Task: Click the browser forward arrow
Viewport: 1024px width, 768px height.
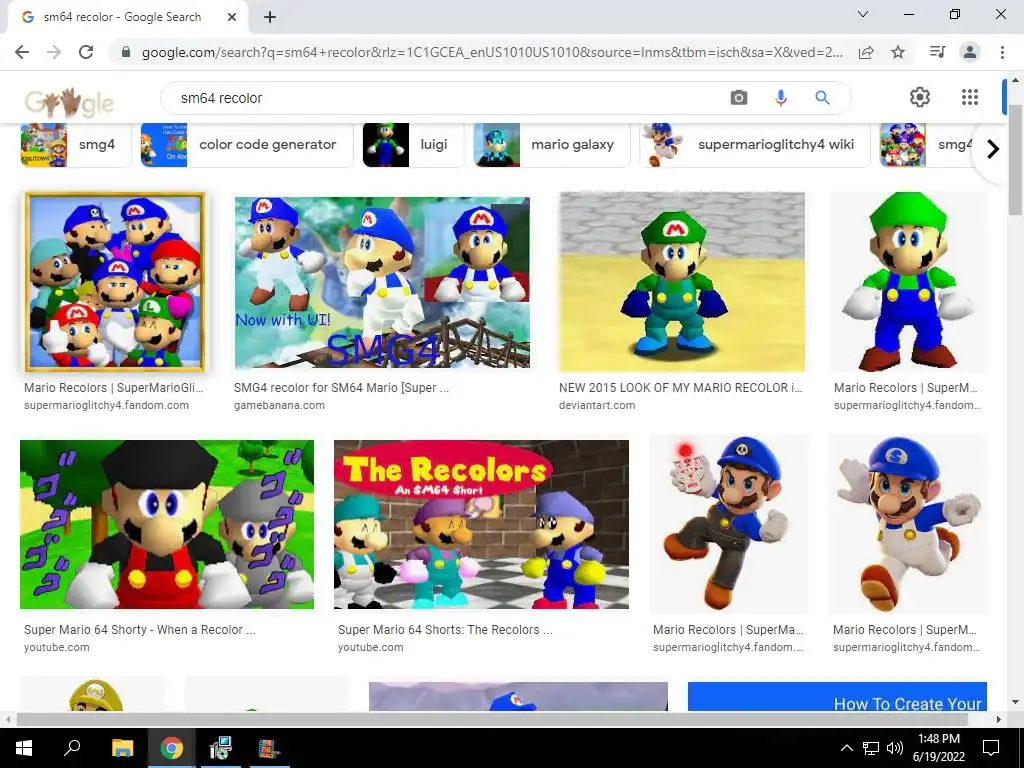Action: (54, 52)
